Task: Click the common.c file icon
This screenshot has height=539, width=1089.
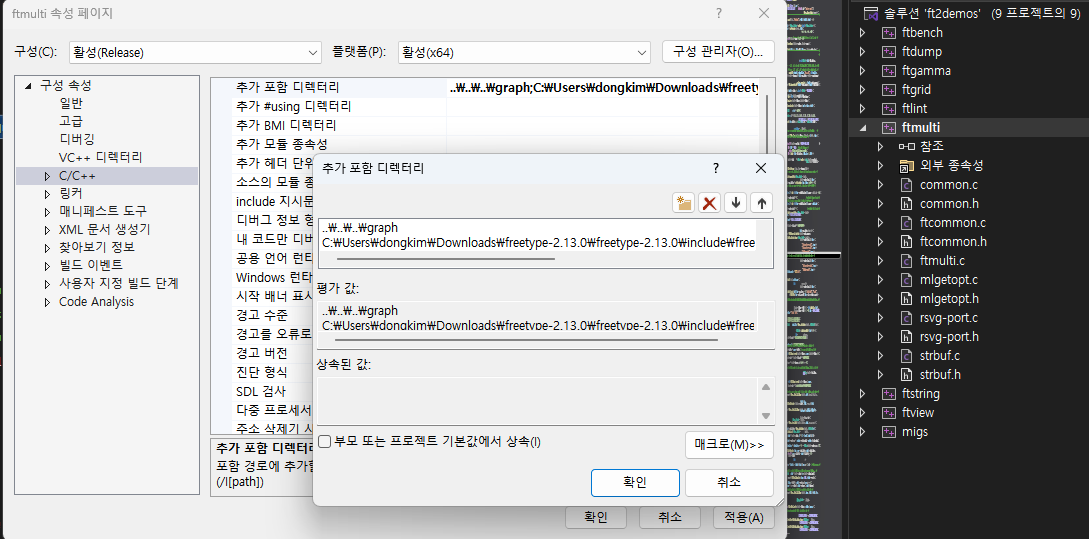Action: (x=906, y=185)
